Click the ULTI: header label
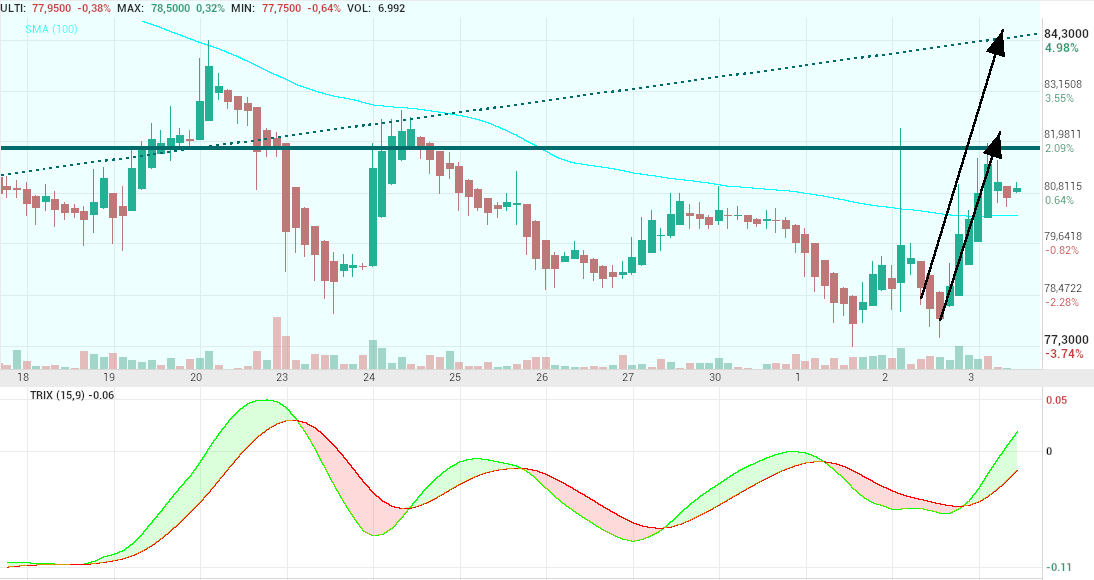The image size is (1094, 580). [15, 8]
